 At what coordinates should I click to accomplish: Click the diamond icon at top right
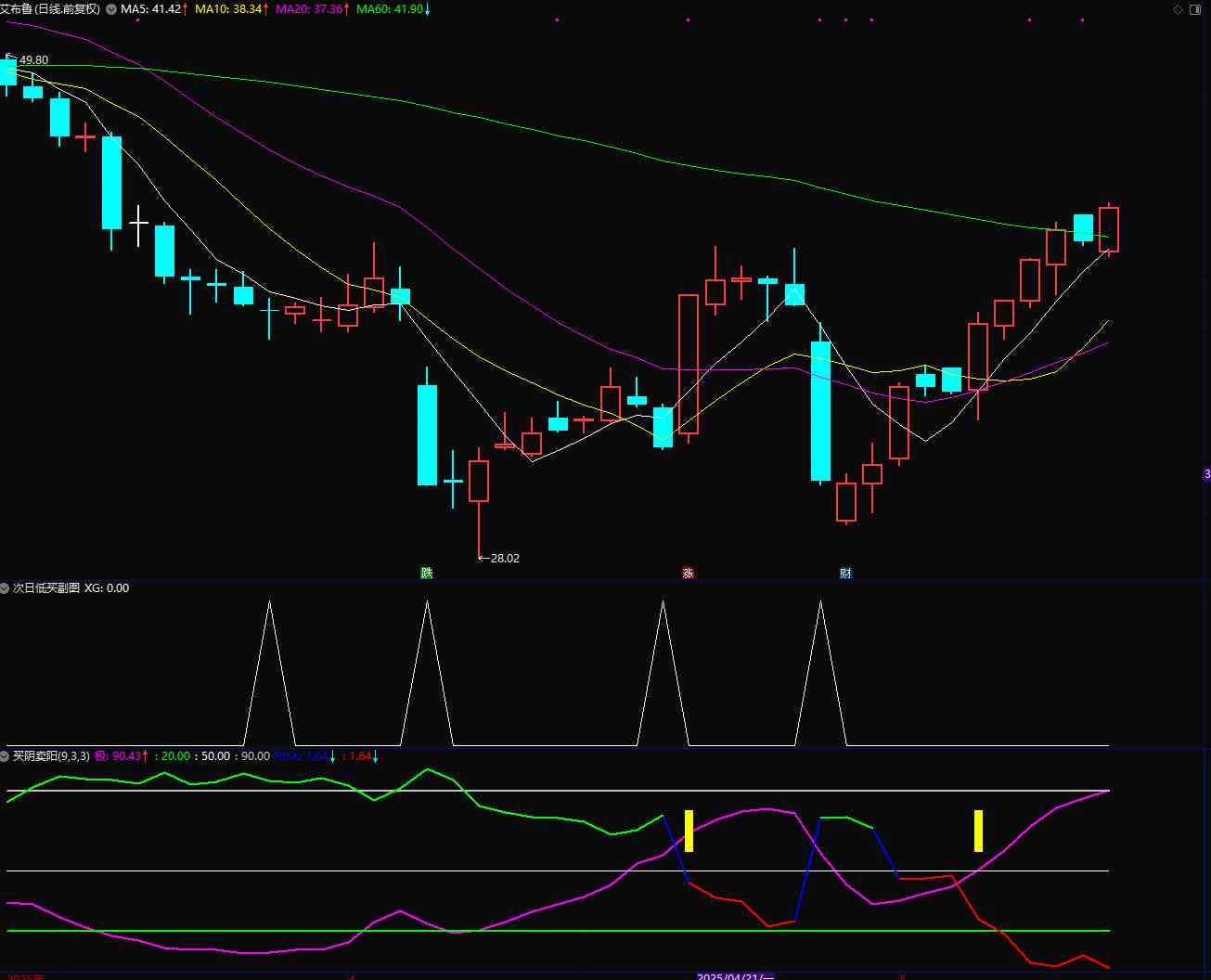pos(1178,9)
